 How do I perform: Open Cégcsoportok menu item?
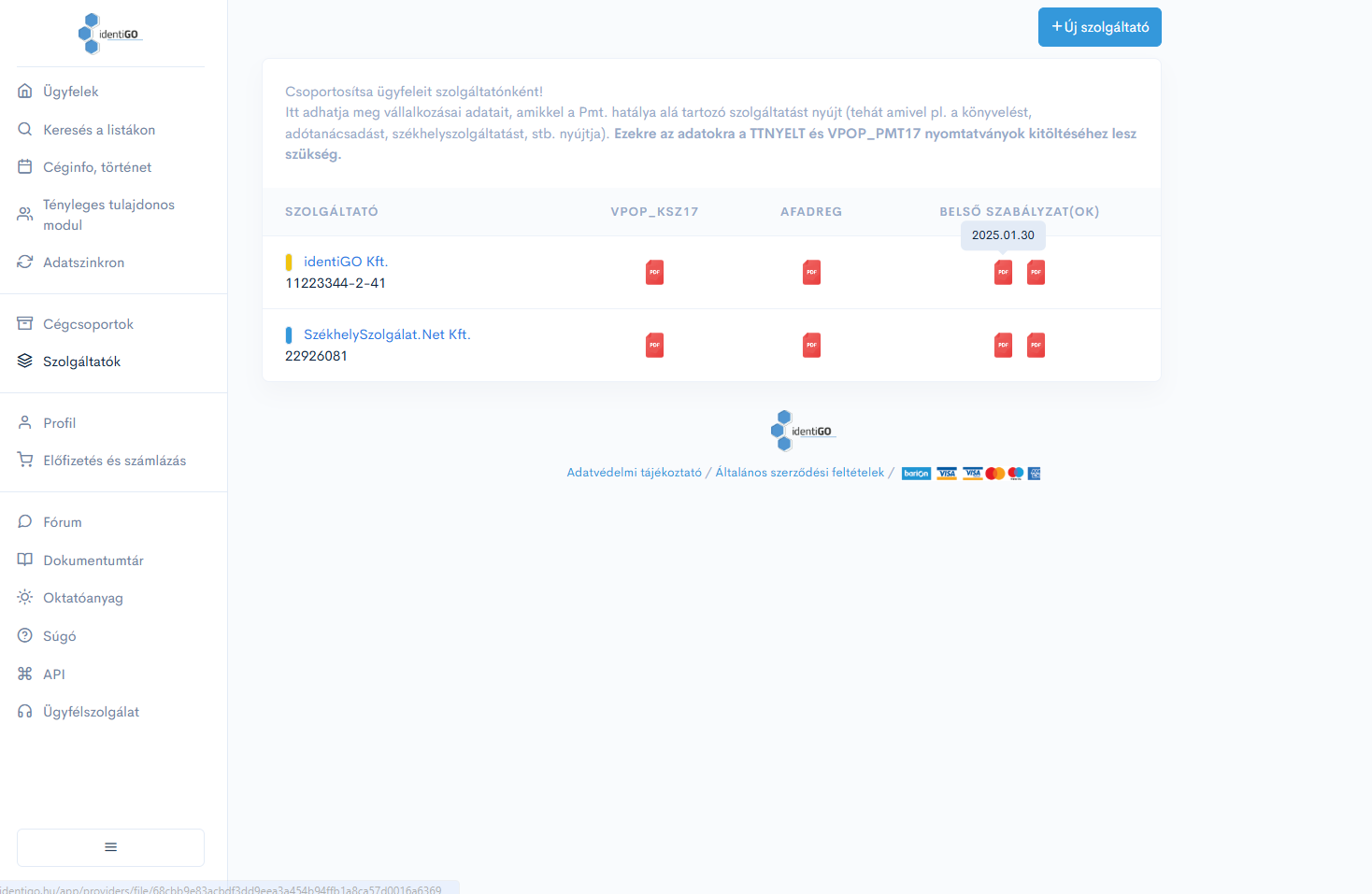coord(88,324)
